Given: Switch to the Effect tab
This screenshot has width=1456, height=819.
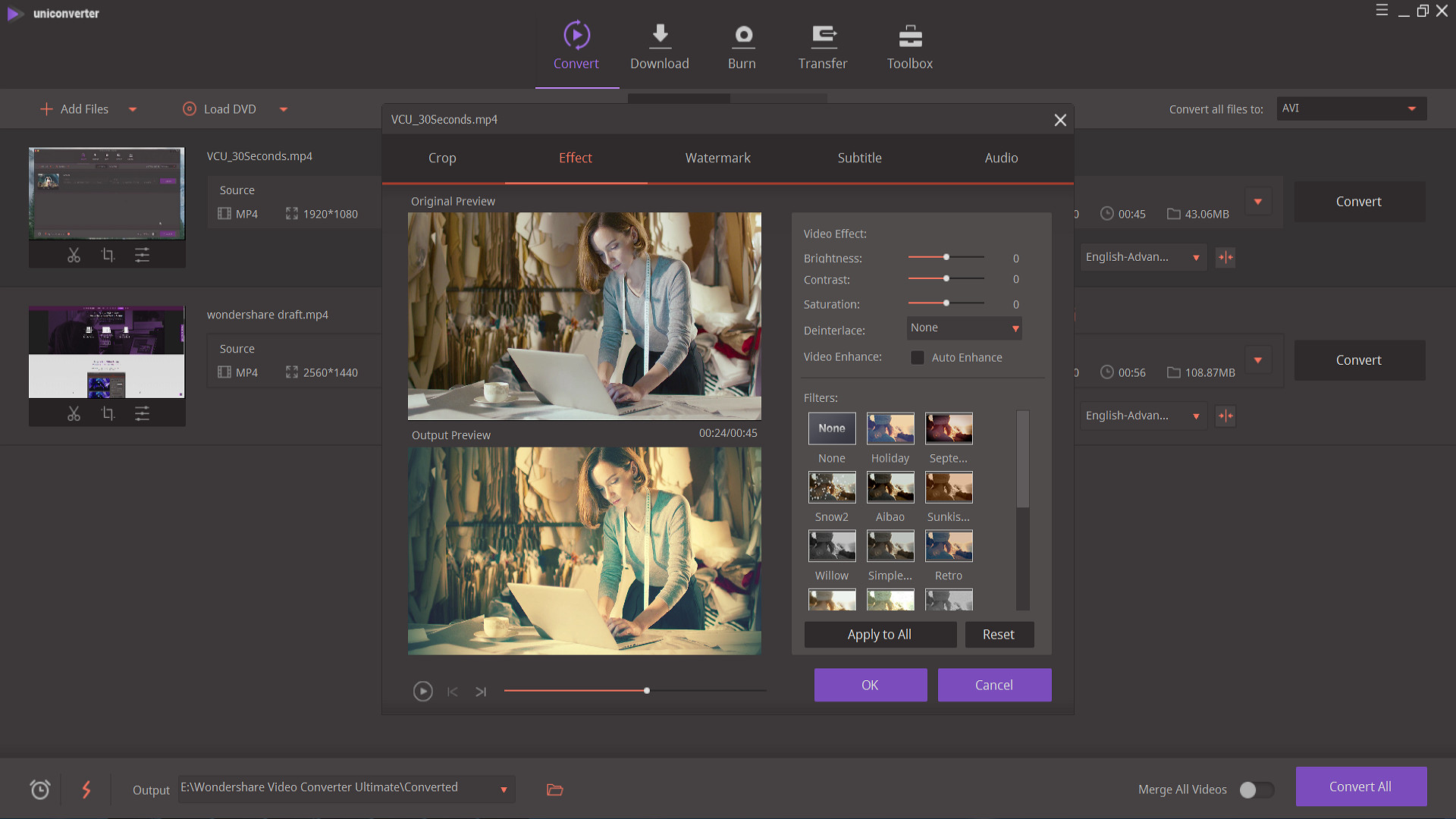Looking at the screenshot, I should click(575, 158).
